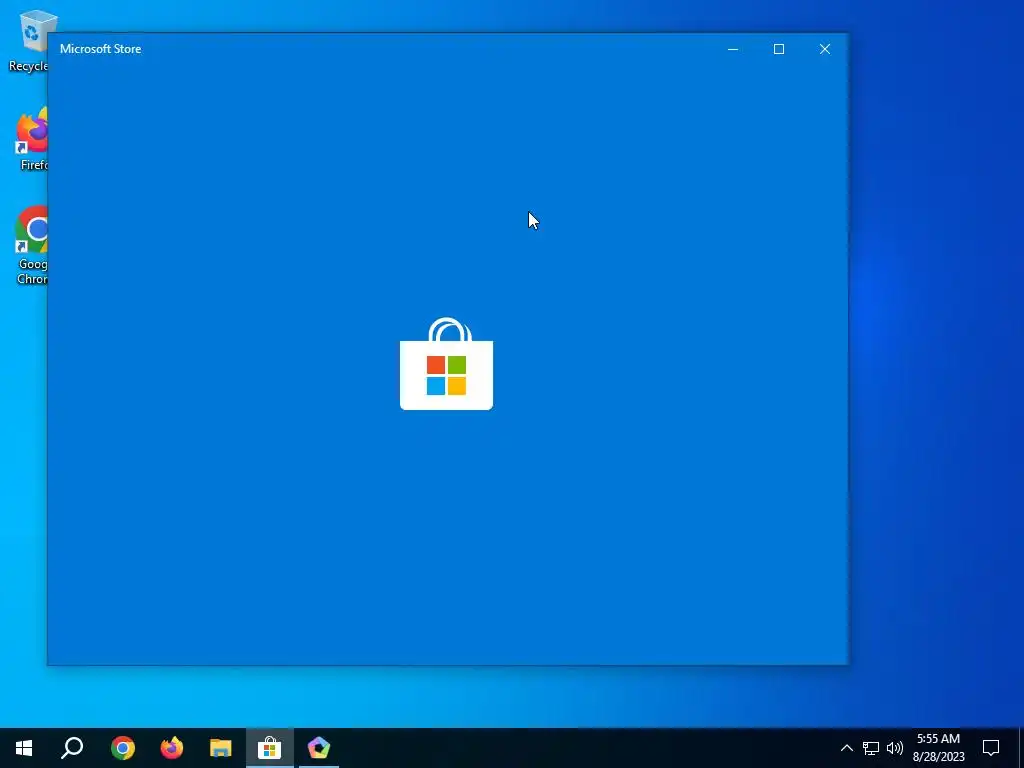Select the Recycle Bin desktop icon
This screenshot has width=1024, height=768.
pos(29,41)
